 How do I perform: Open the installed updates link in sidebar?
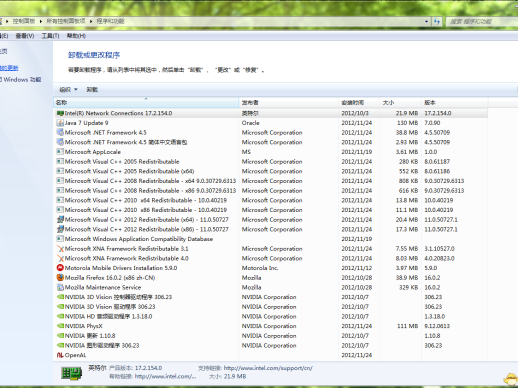coord(9,68)
